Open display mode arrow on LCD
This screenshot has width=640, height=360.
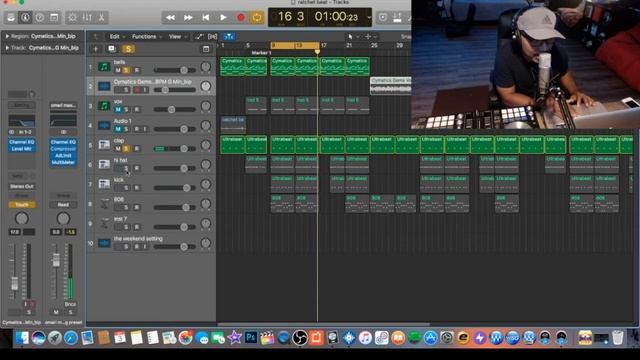coord(369,18)
